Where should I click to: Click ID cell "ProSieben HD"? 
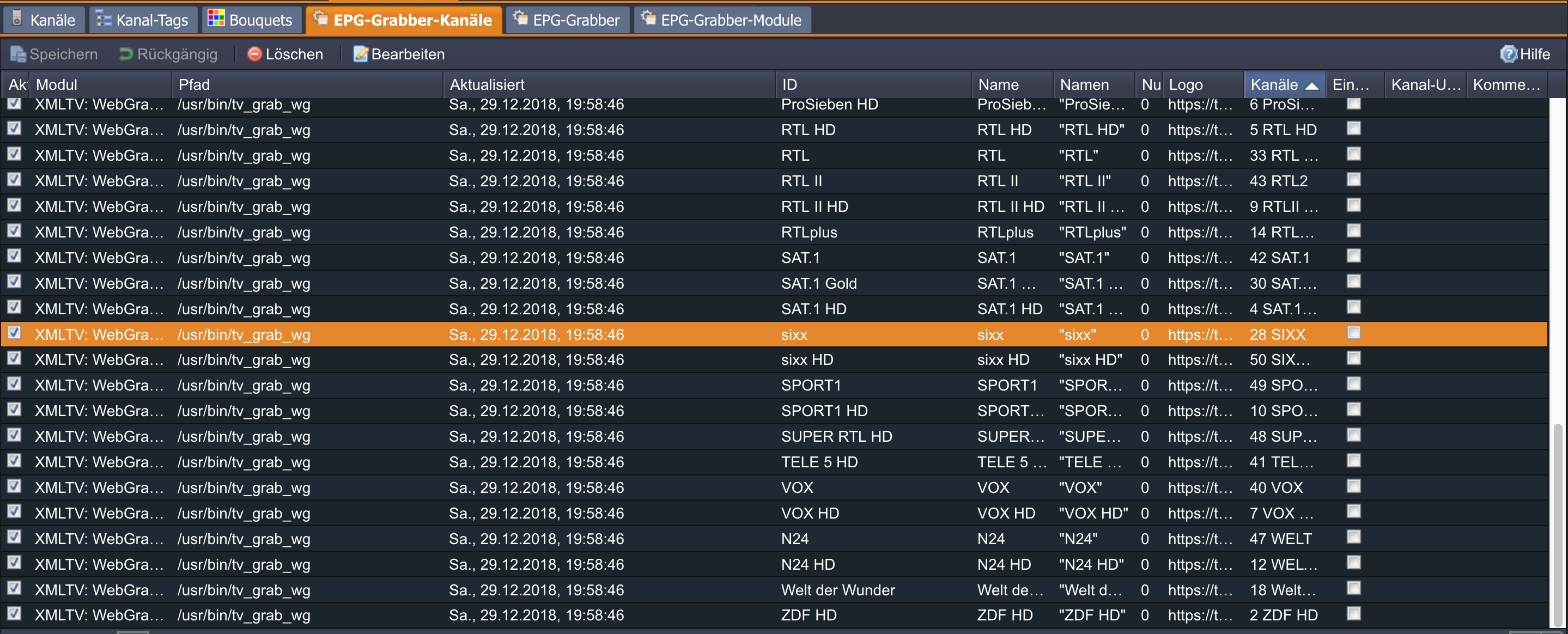pyautogui.click(x=830, y=104)
